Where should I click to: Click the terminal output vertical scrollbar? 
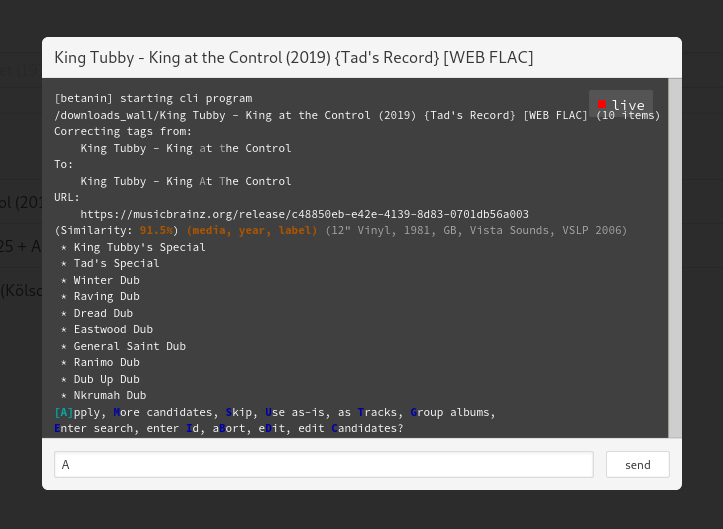pos(675,258)
